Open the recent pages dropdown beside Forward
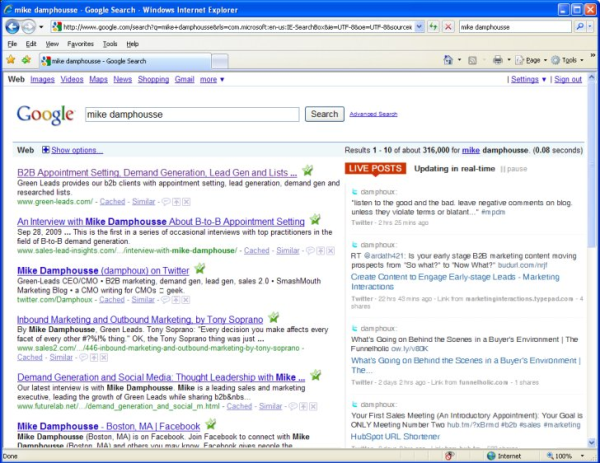 pyautogui.click(x=41, y=27)
